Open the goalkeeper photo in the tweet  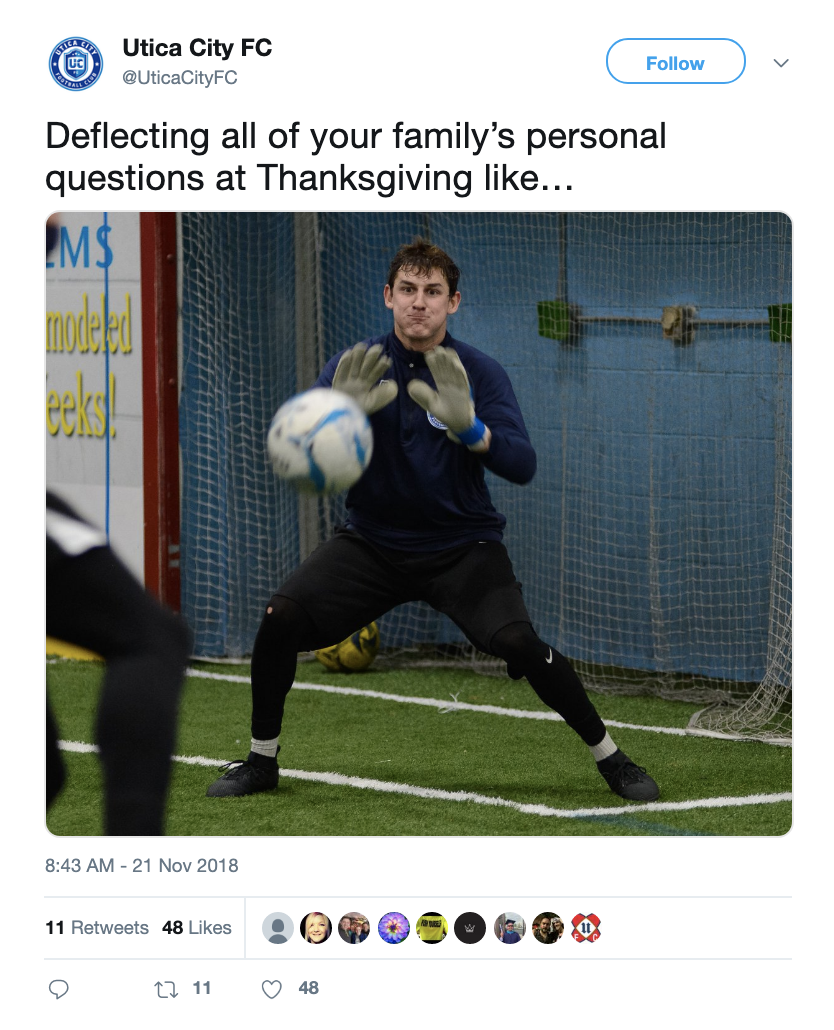[418, 524]
